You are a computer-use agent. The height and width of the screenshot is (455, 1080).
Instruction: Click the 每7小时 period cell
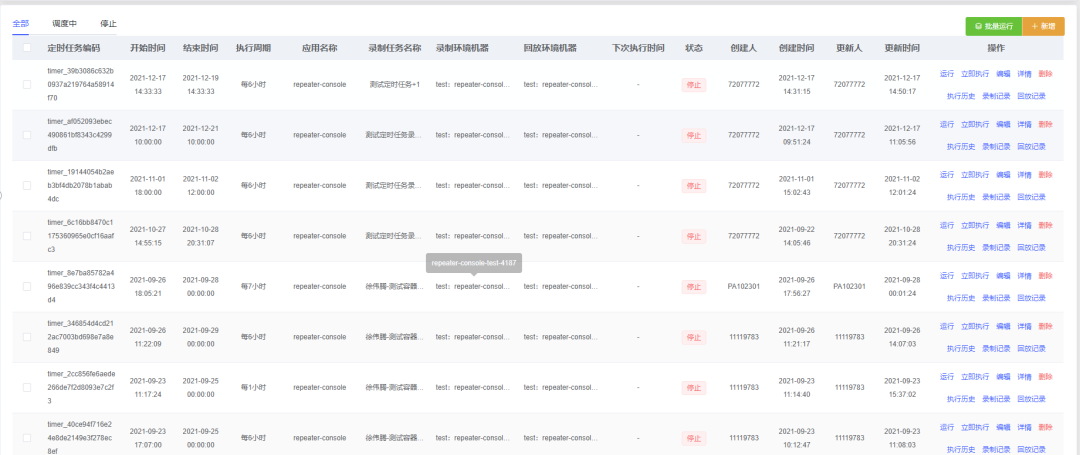(253, 286)
